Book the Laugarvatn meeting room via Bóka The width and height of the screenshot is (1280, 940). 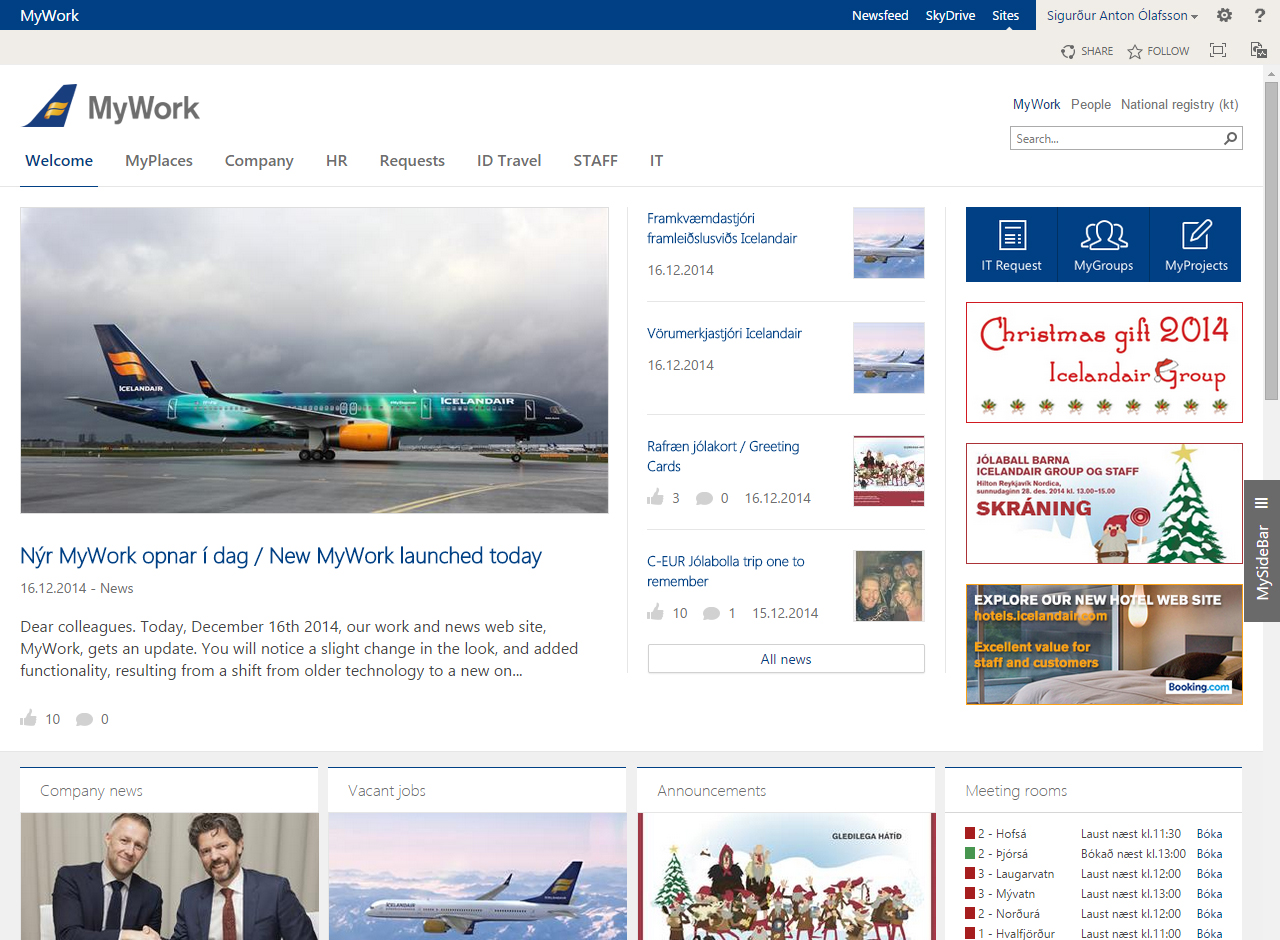1209,874
